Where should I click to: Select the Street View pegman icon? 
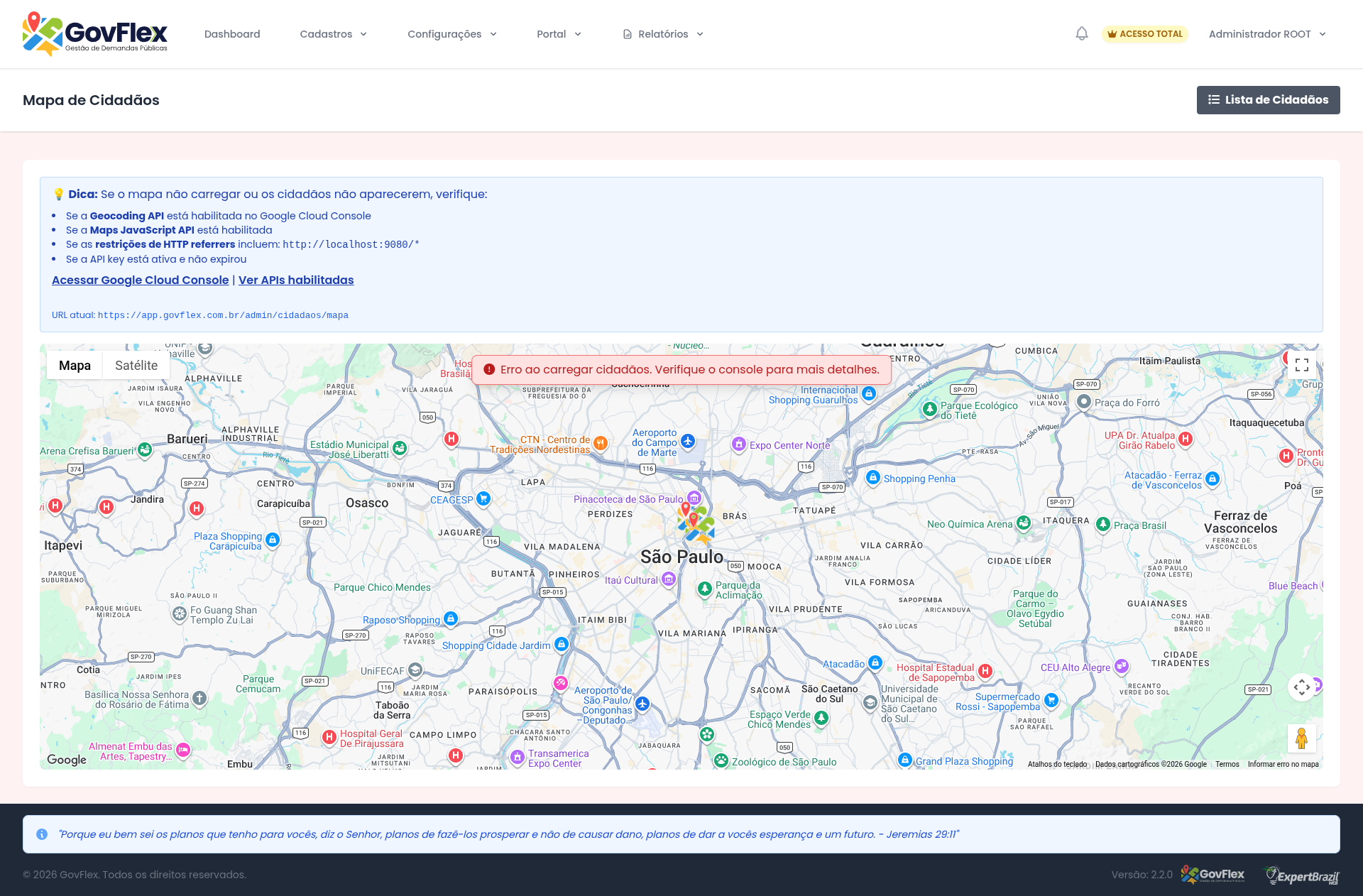pyautogui.click(x=1301, y=738)
